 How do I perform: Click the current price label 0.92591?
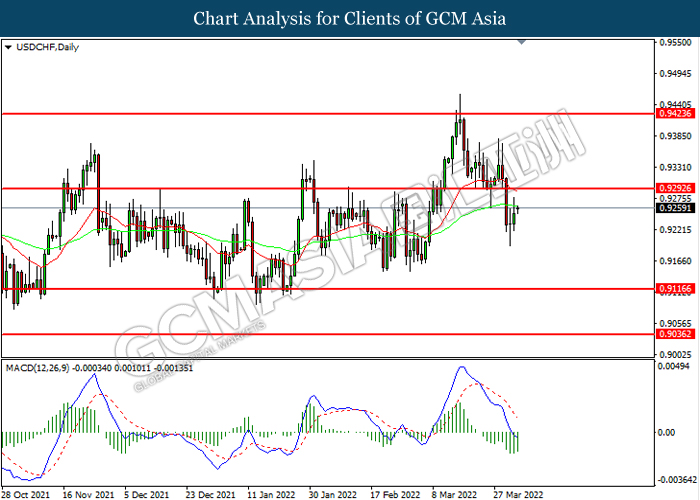point(677,208)
